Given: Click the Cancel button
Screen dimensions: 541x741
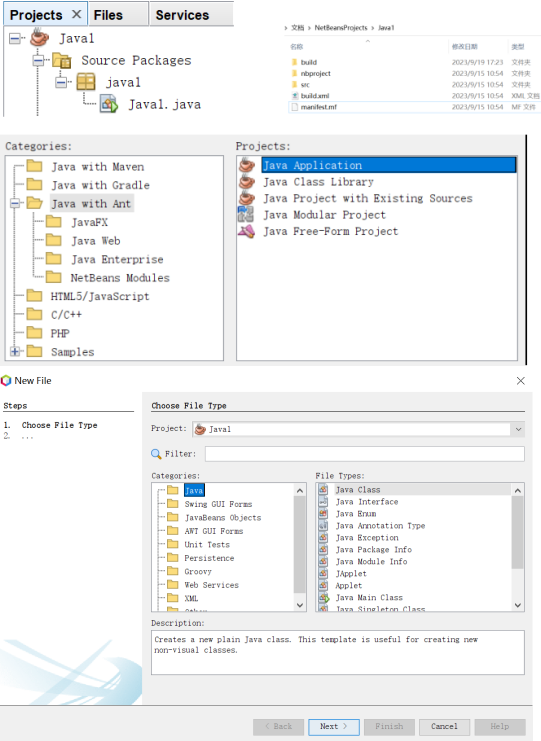Looking at the screenshot, I should (x=444, y=726).
